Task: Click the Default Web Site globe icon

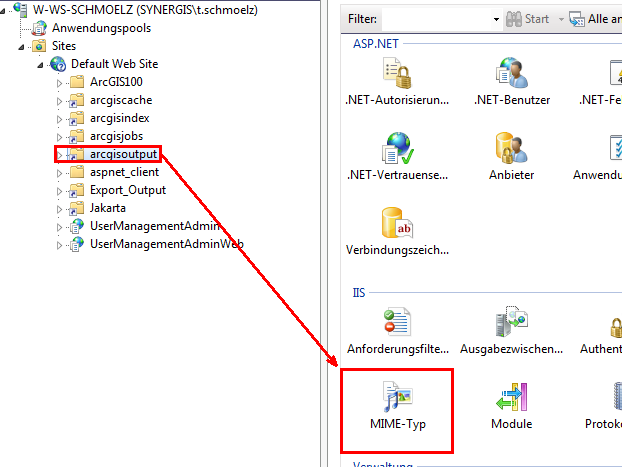Action: 58,64
